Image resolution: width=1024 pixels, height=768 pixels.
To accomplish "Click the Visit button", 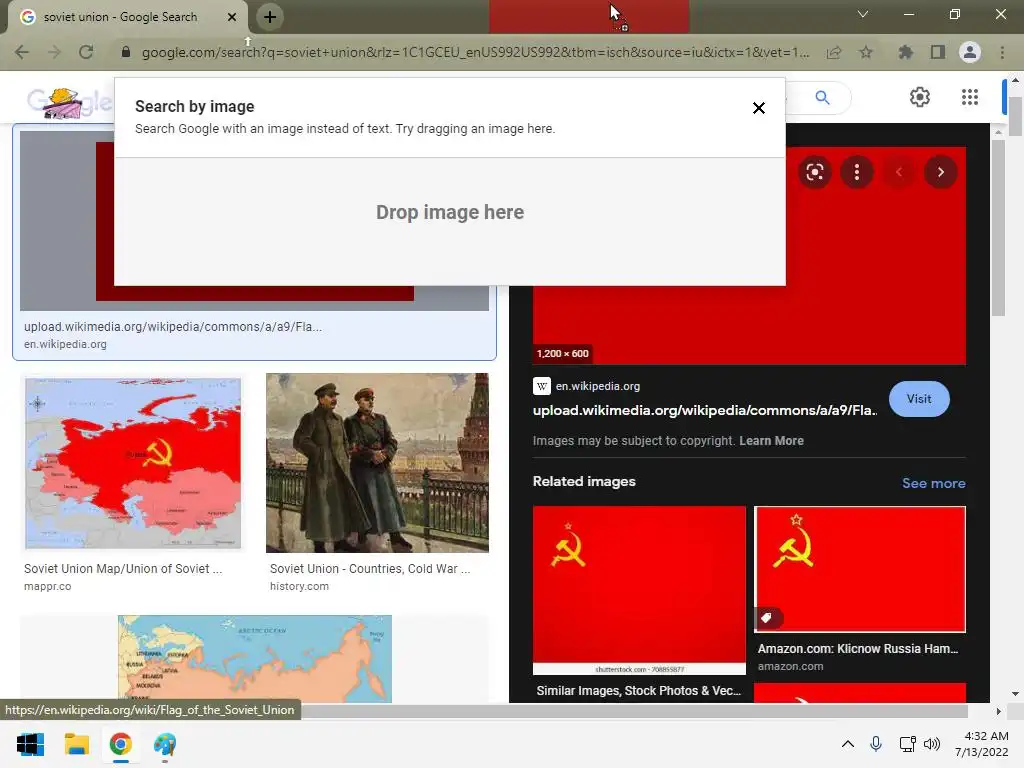I will coord(919,399).
